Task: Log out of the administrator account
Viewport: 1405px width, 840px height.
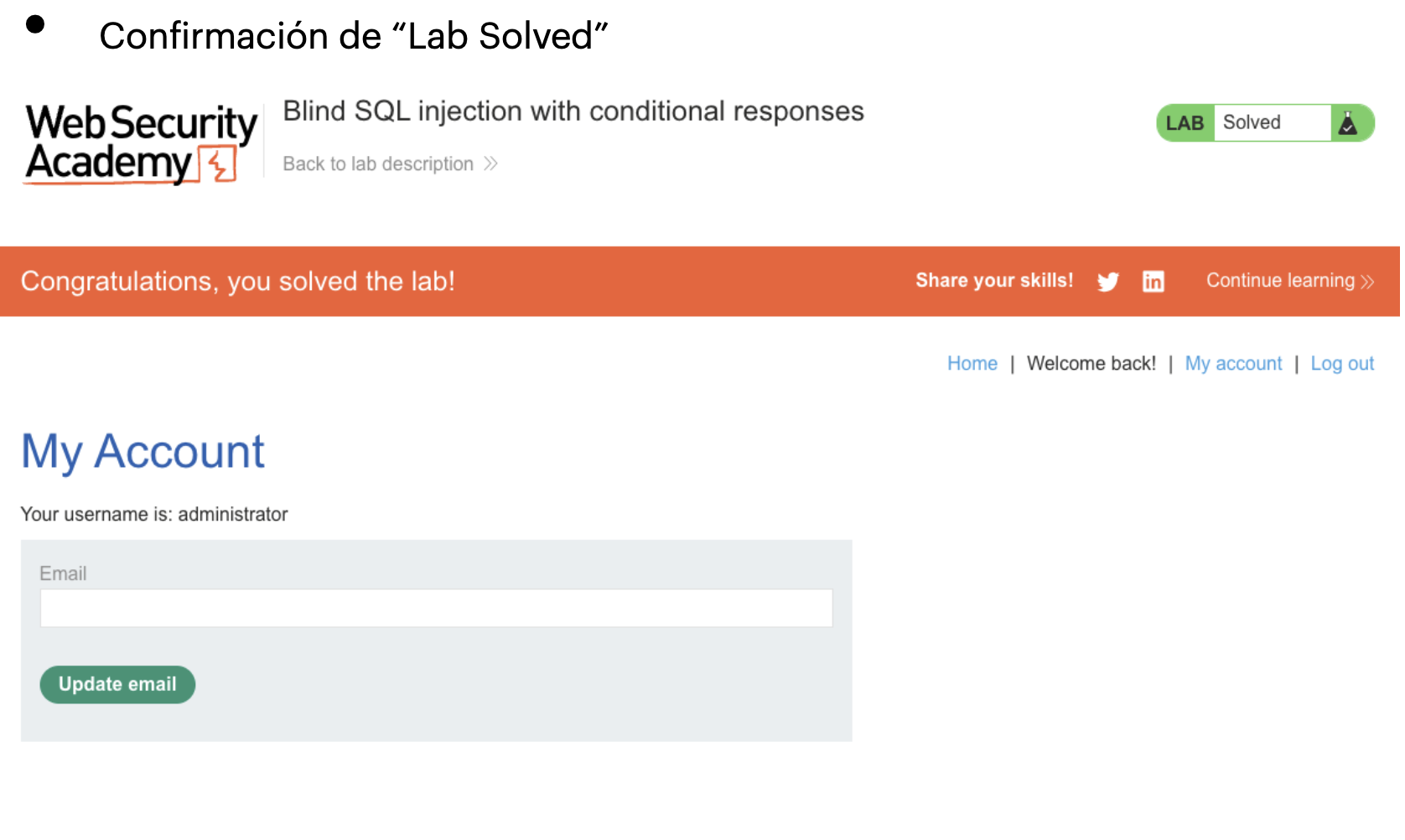Action: pos(1342,364)
